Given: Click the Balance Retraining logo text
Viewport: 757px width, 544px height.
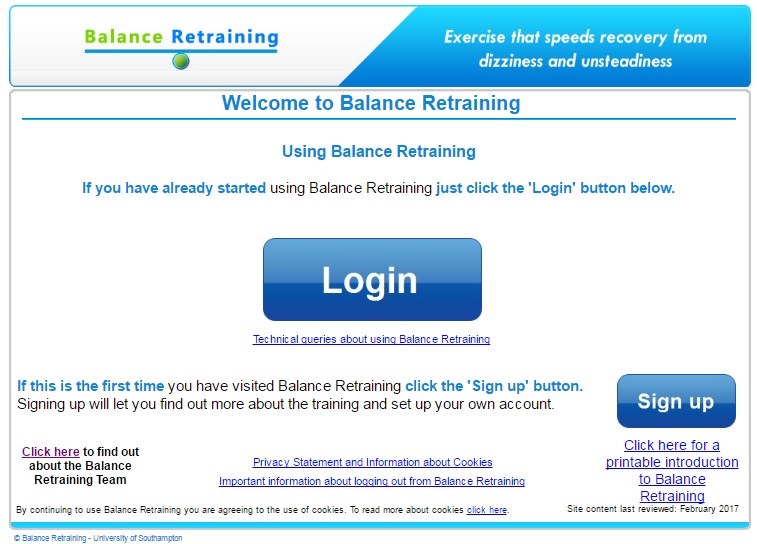Looking at the screenshot, I should coord(181,37).
